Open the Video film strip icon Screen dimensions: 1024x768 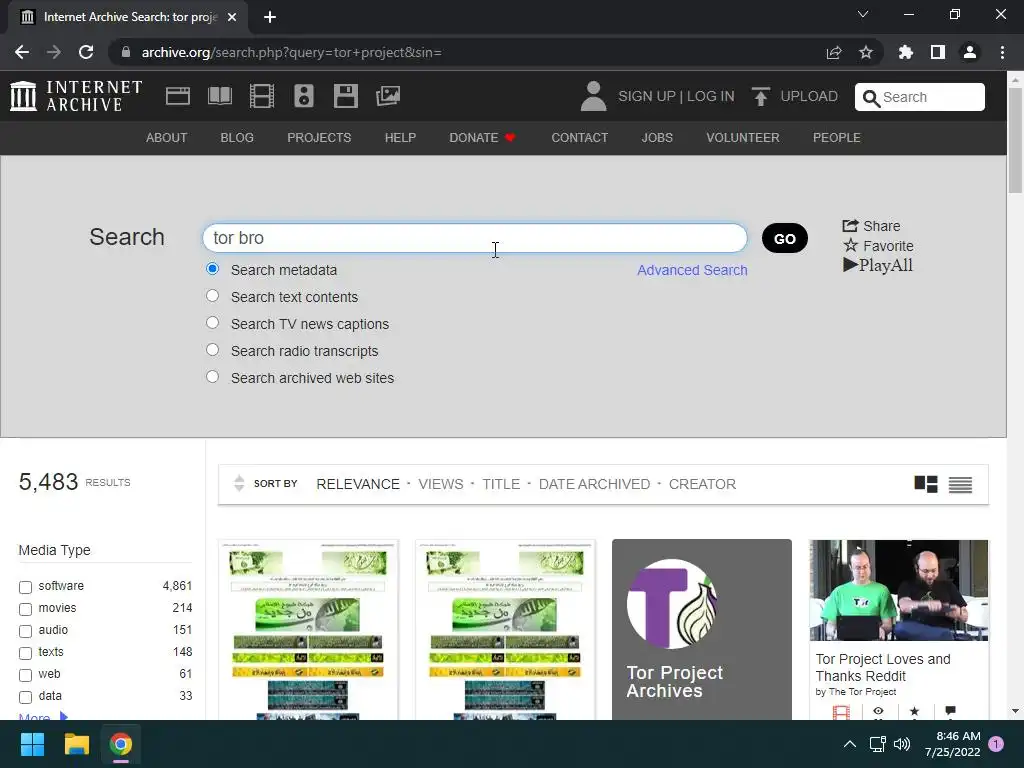point(262,96)
